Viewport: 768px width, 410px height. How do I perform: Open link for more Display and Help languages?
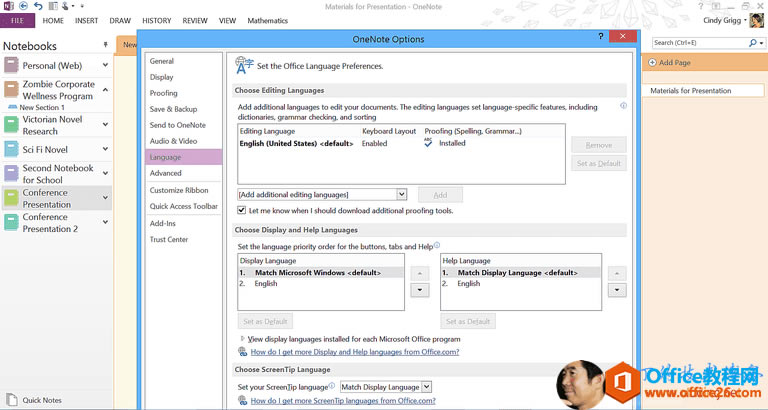pyautogui.click(x=355, y=352)
